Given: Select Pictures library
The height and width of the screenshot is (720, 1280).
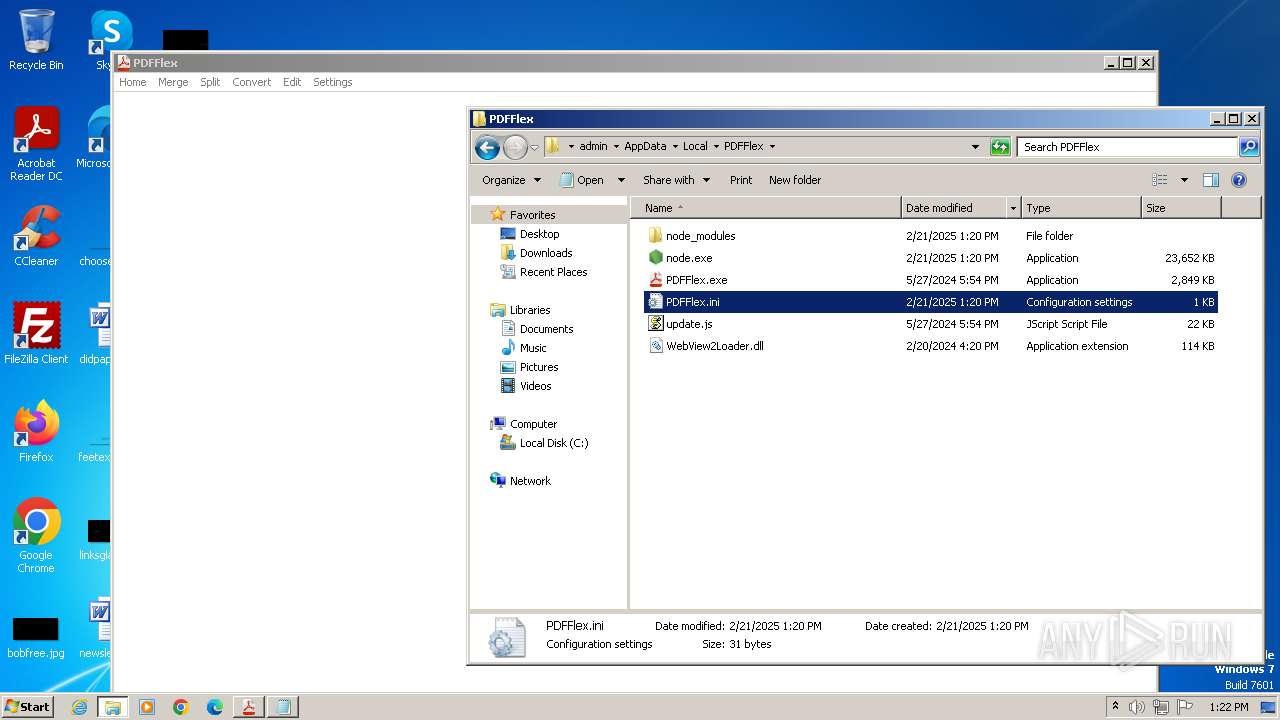Looking at the screenshot, I should coord(539,367).
